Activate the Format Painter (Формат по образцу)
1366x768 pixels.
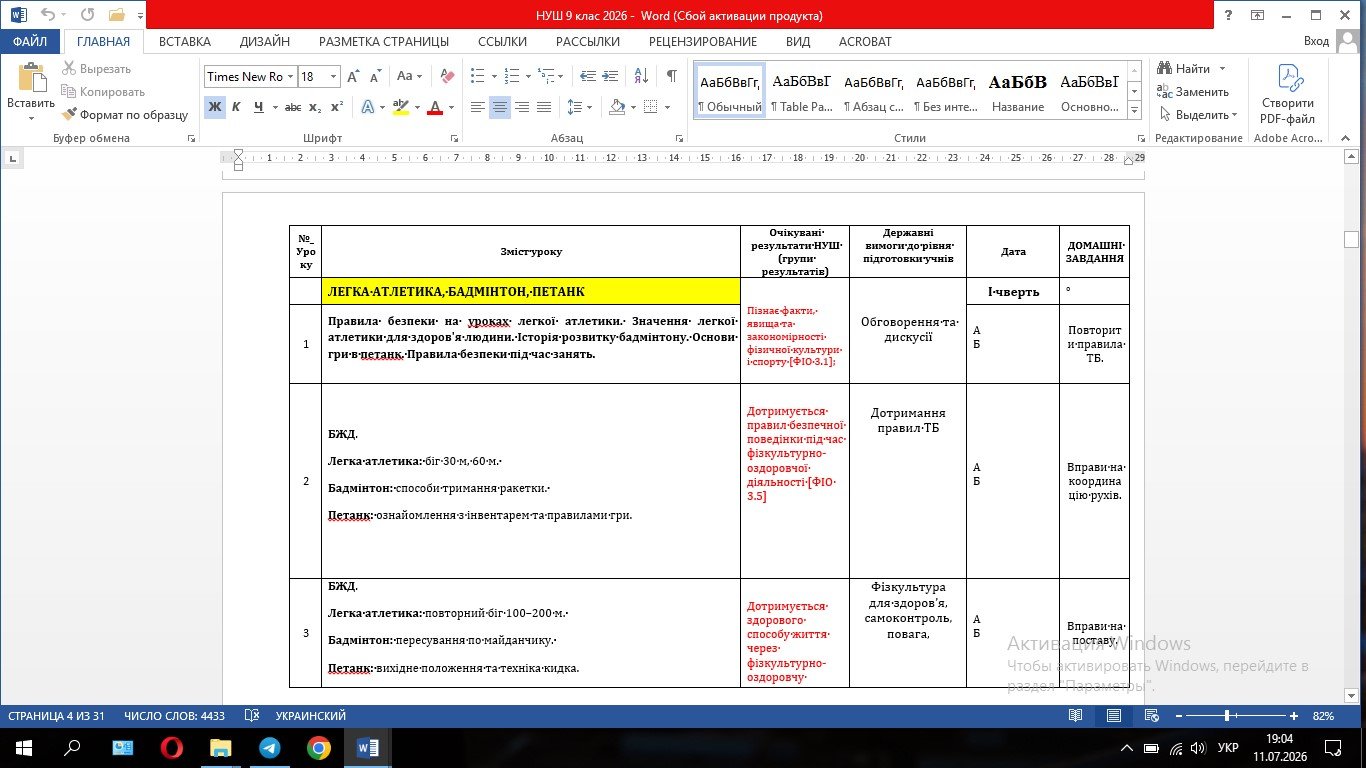pos(125,115)
